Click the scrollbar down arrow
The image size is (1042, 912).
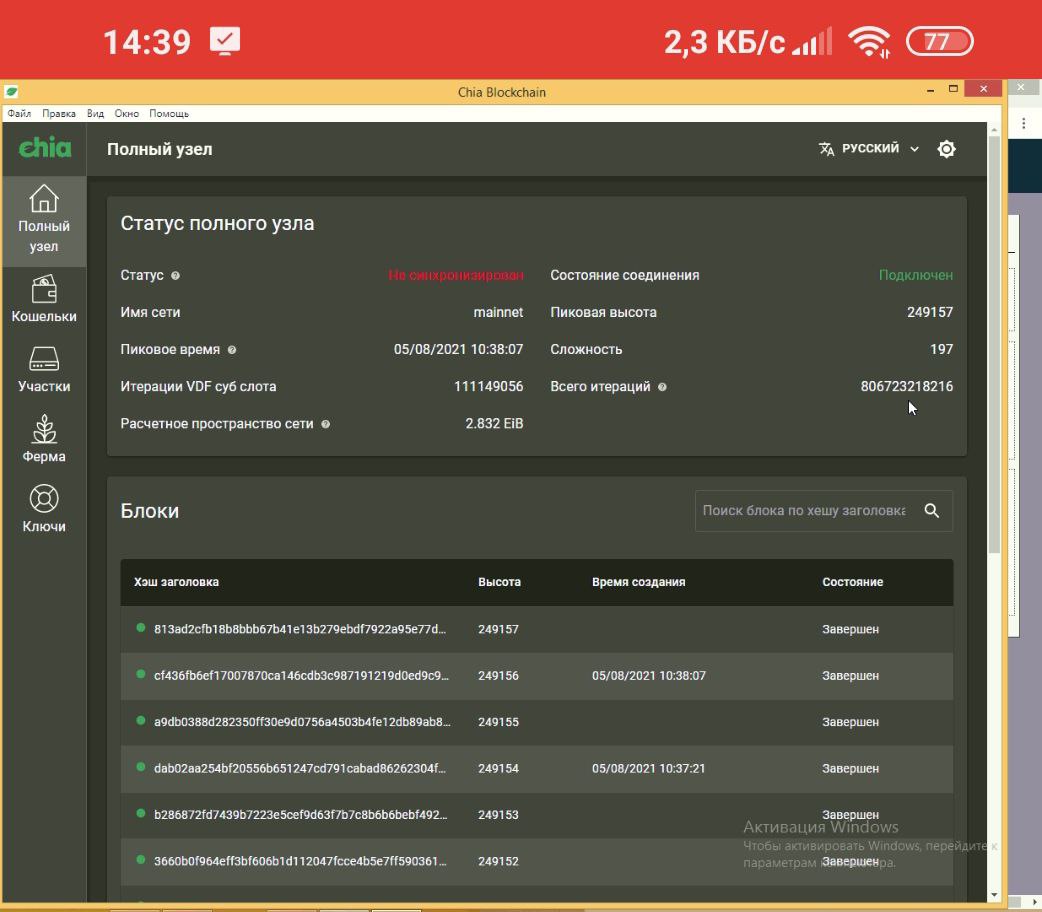994,895
